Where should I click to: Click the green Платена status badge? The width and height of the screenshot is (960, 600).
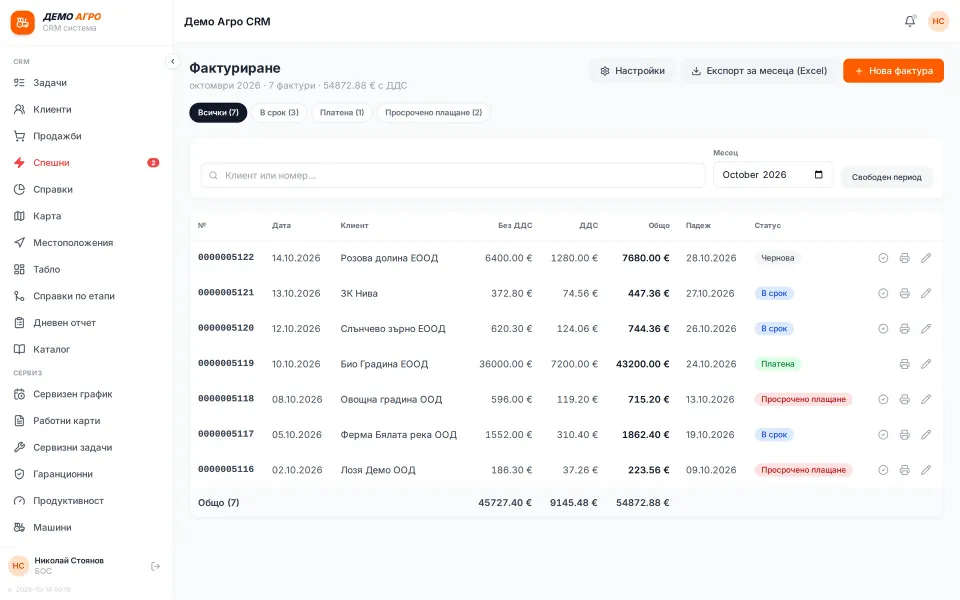(778, 364)
